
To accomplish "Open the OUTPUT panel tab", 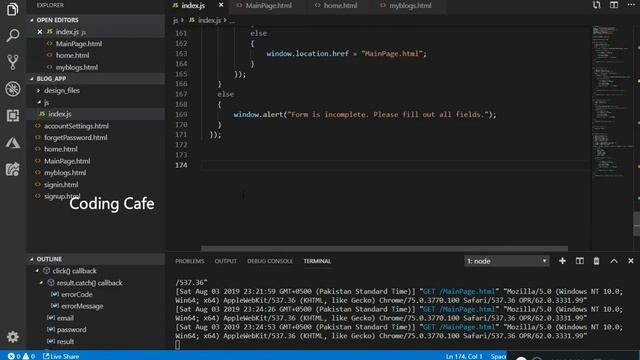I will click(x=225, y=261).
